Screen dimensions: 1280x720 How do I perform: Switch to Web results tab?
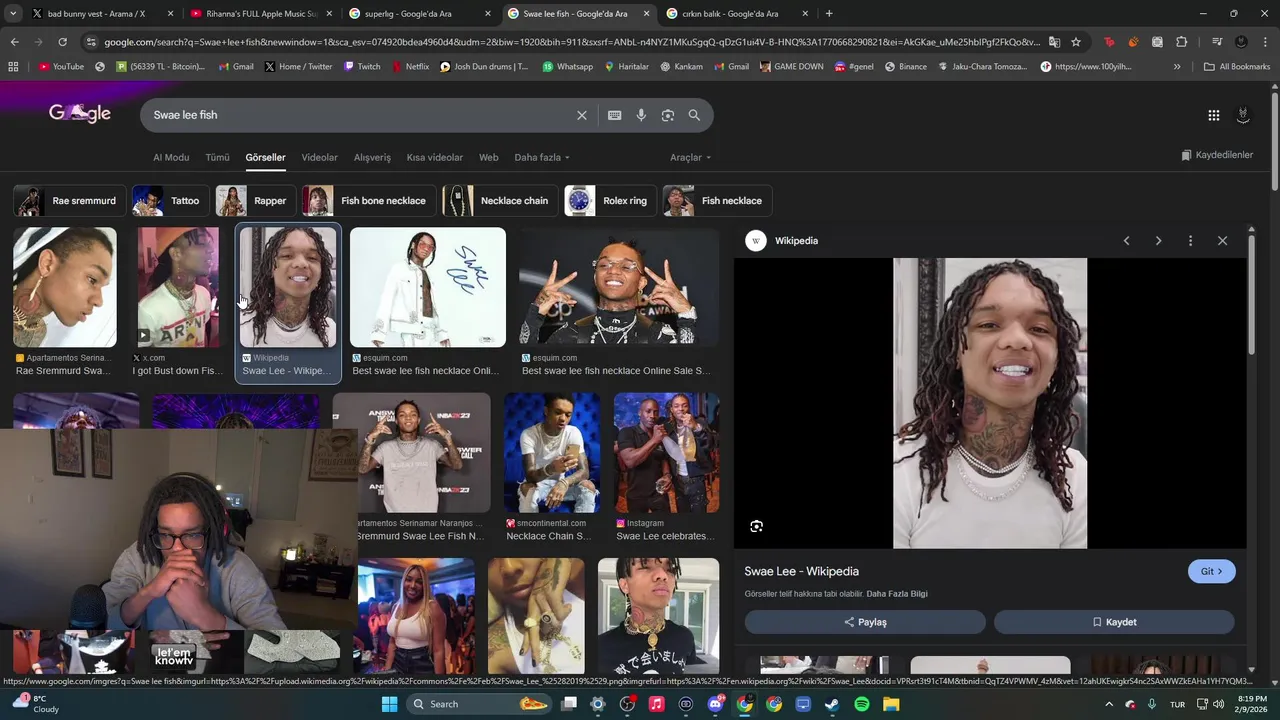pyautogui.click(x=488, y=158)
